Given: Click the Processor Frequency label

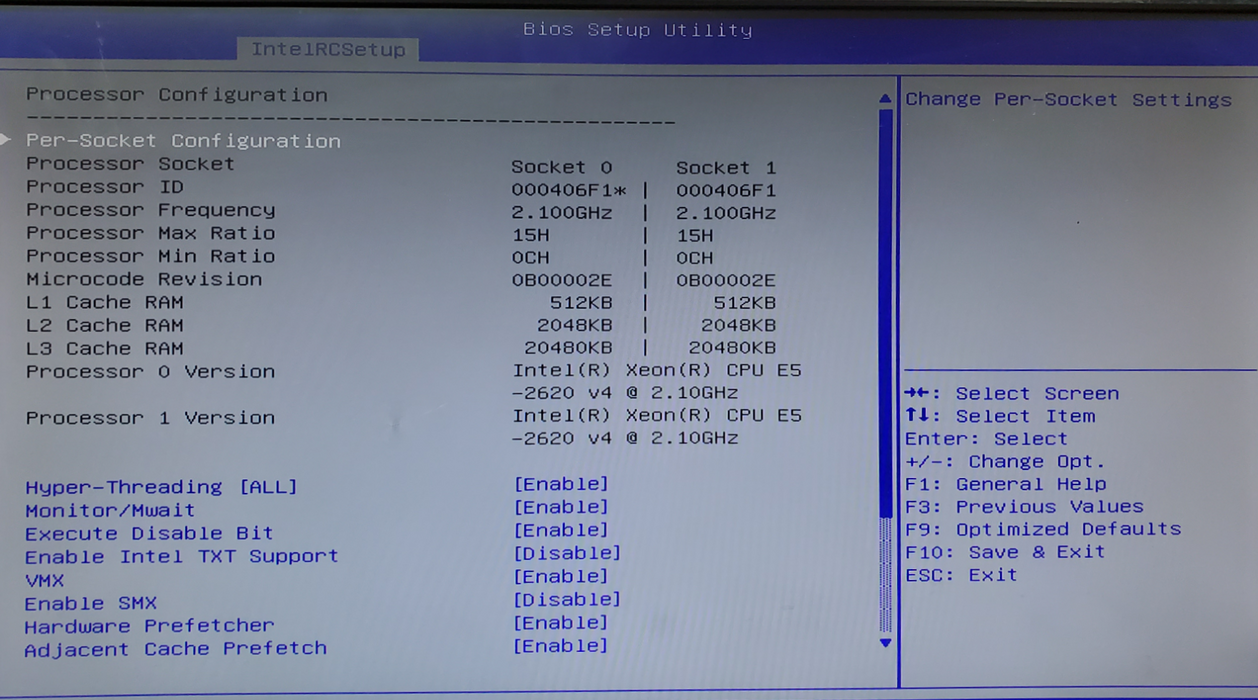Looking at the screenshot, I should 151,210.
